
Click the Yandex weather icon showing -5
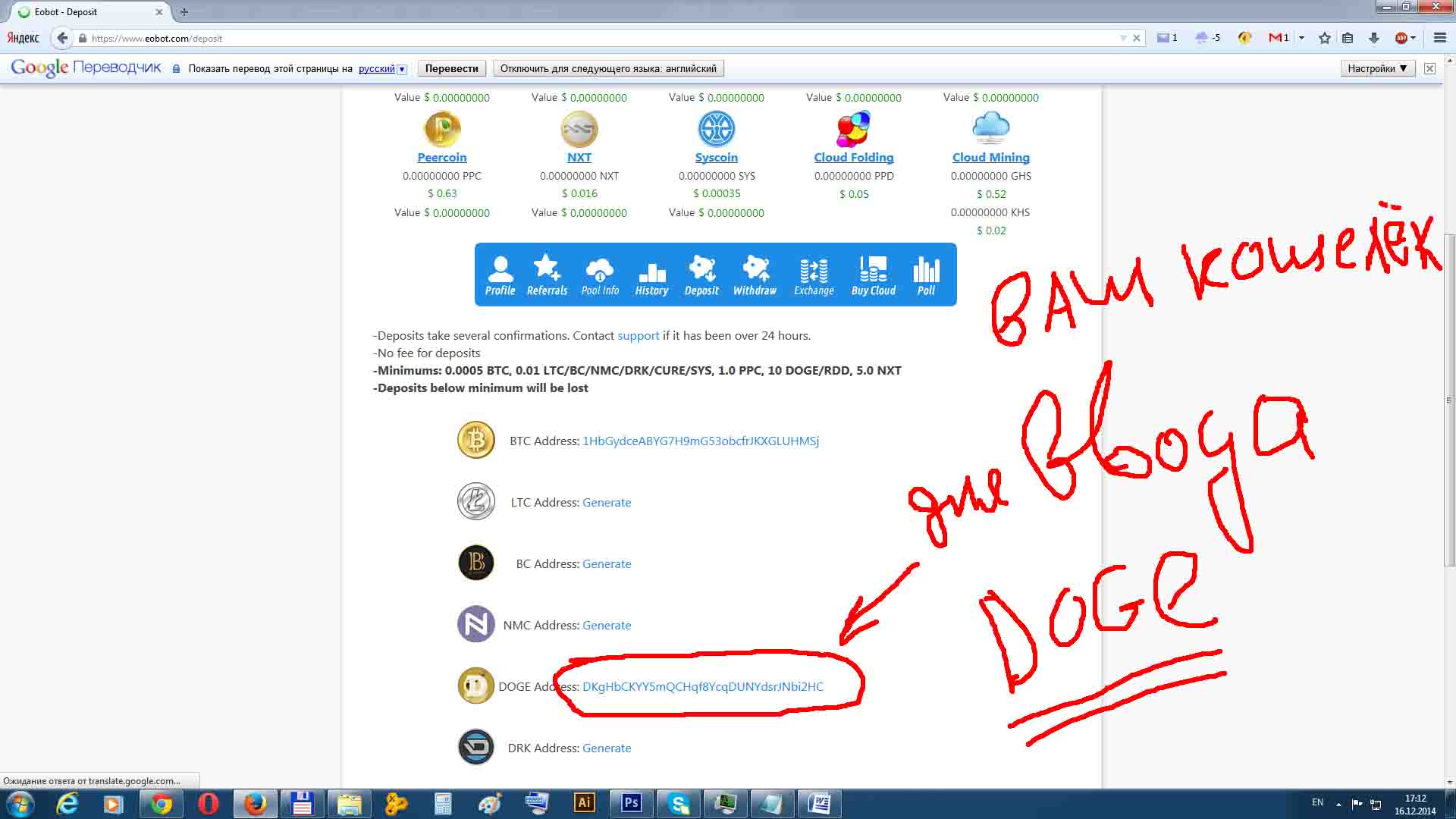(1208, 38)
